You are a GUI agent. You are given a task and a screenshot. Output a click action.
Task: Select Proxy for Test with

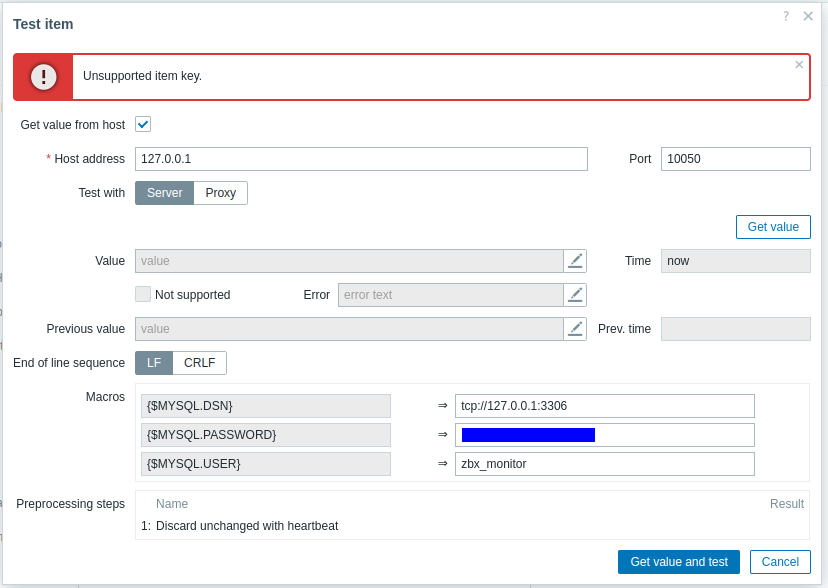point(221,193)
